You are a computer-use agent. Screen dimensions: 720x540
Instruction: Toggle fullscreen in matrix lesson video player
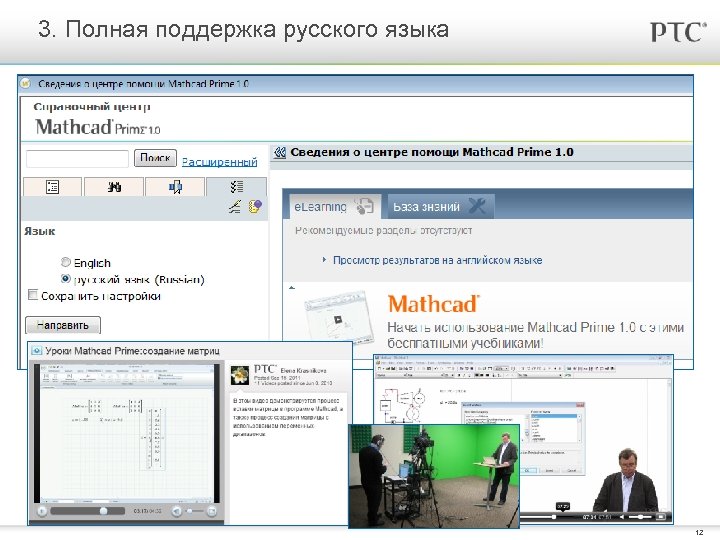pos(212,511)
